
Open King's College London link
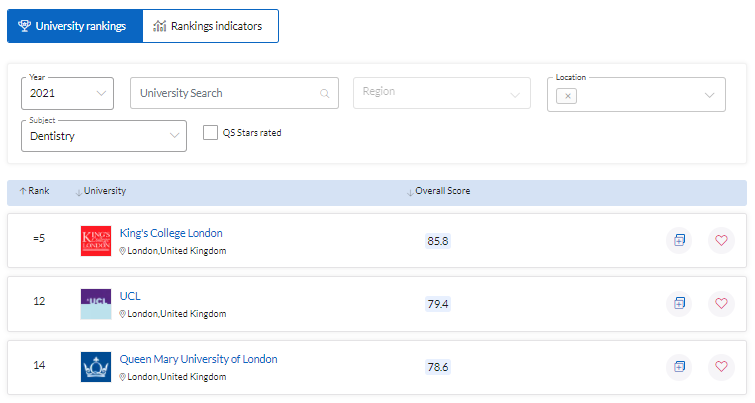coord(171,233)
